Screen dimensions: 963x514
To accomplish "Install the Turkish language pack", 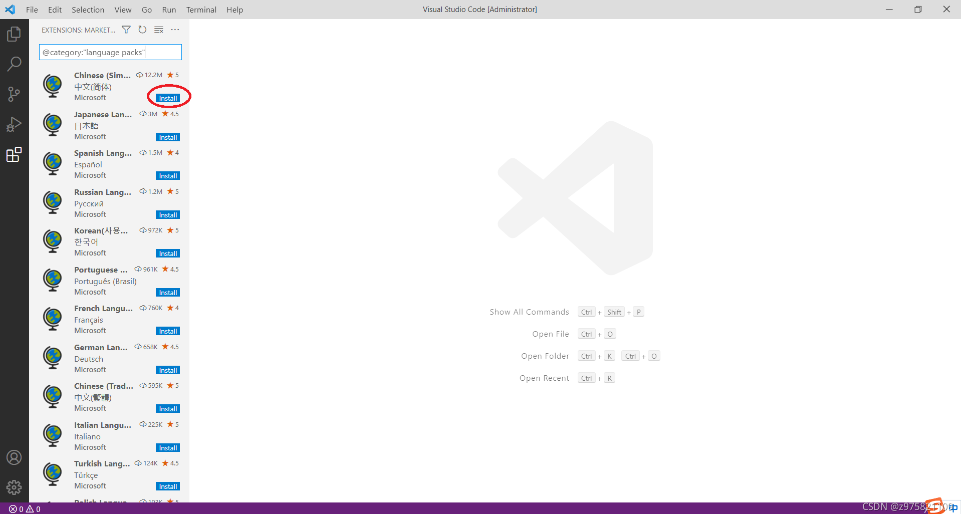I will (x=168, y=486).
